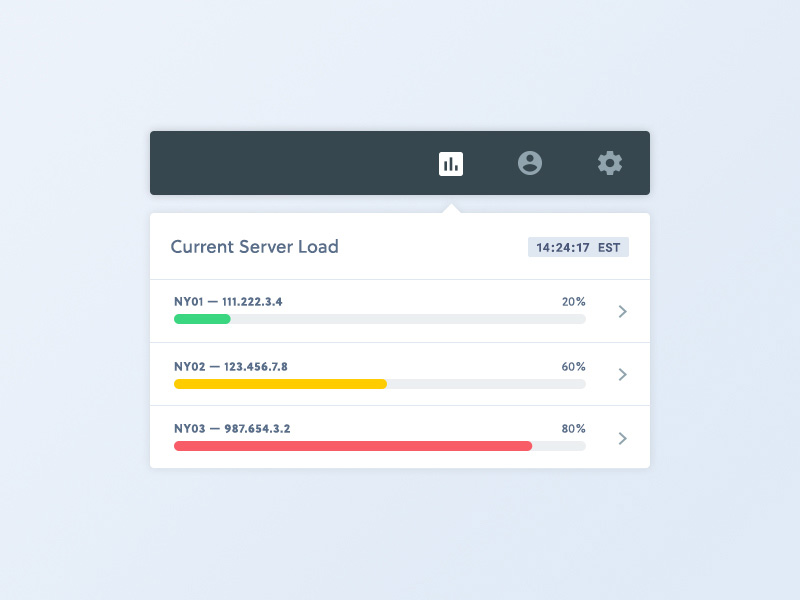Screen dimensions: 800x600
Task: Expand NY02 server details chevron
Action: point(622,374)
